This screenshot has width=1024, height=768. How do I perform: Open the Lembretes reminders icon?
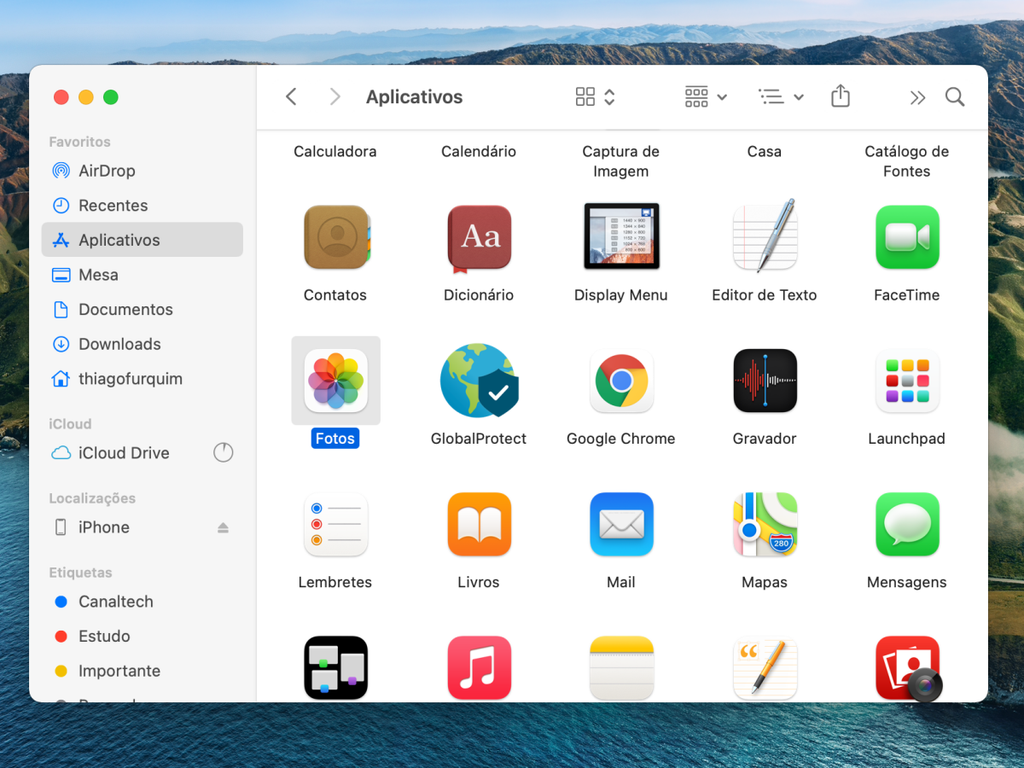pyautogui.click(x=336, y=524)
